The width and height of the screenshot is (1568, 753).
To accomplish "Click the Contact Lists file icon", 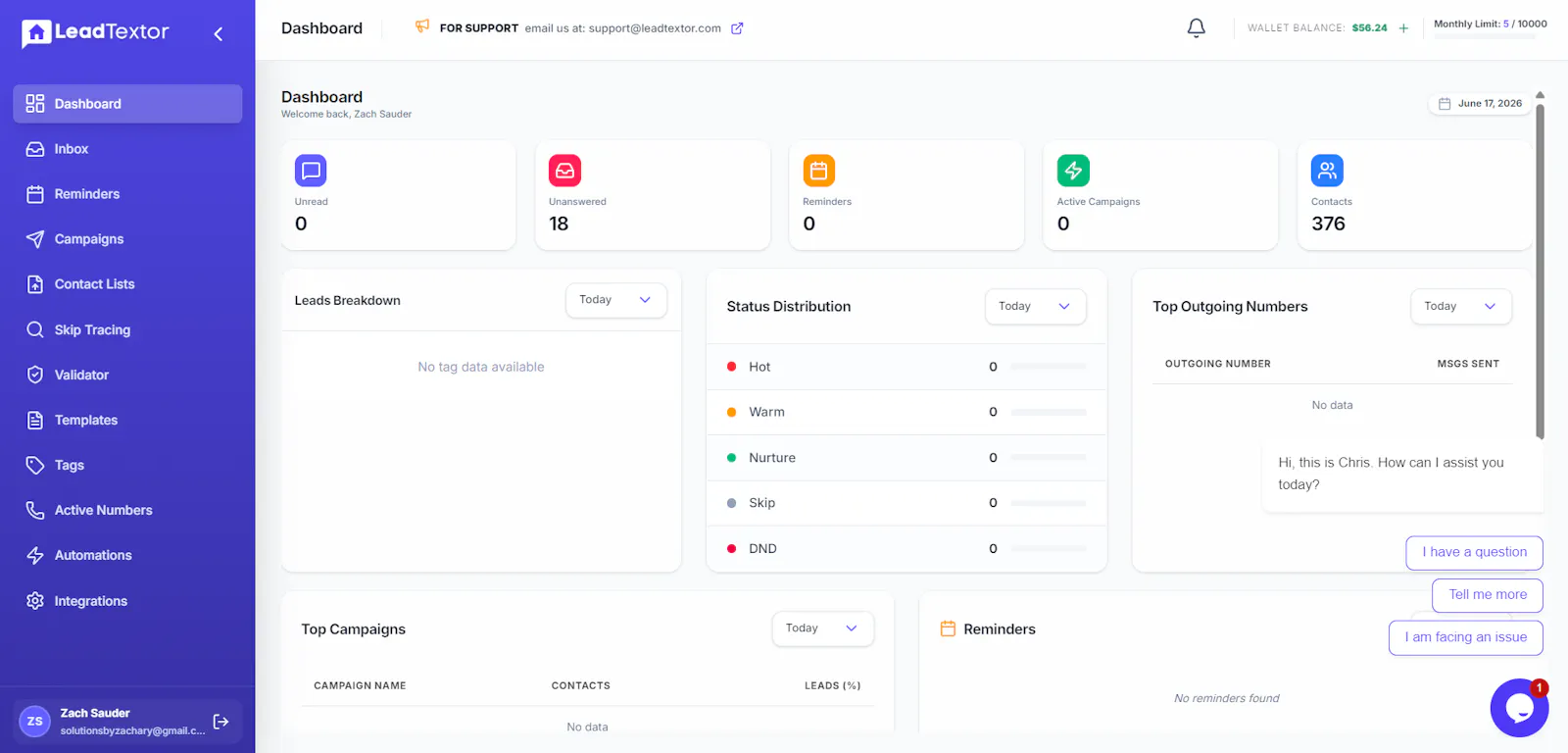I will click(35, 284).
